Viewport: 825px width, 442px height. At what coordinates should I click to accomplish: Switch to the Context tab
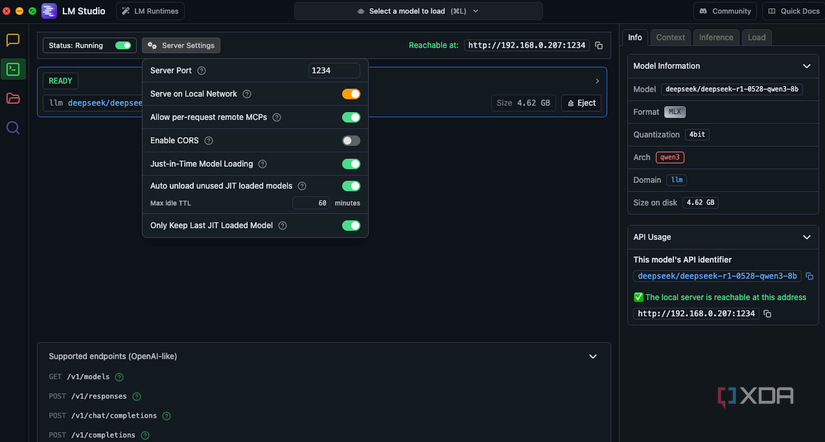point(670,37)
